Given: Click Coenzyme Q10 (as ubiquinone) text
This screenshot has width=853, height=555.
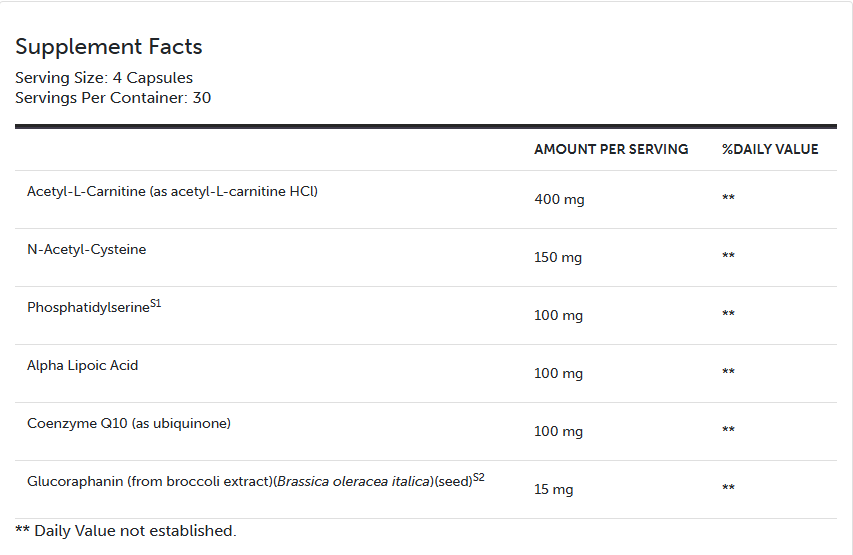Looking at the screenshot, I should pyautogui.click(x=129, y=423).
